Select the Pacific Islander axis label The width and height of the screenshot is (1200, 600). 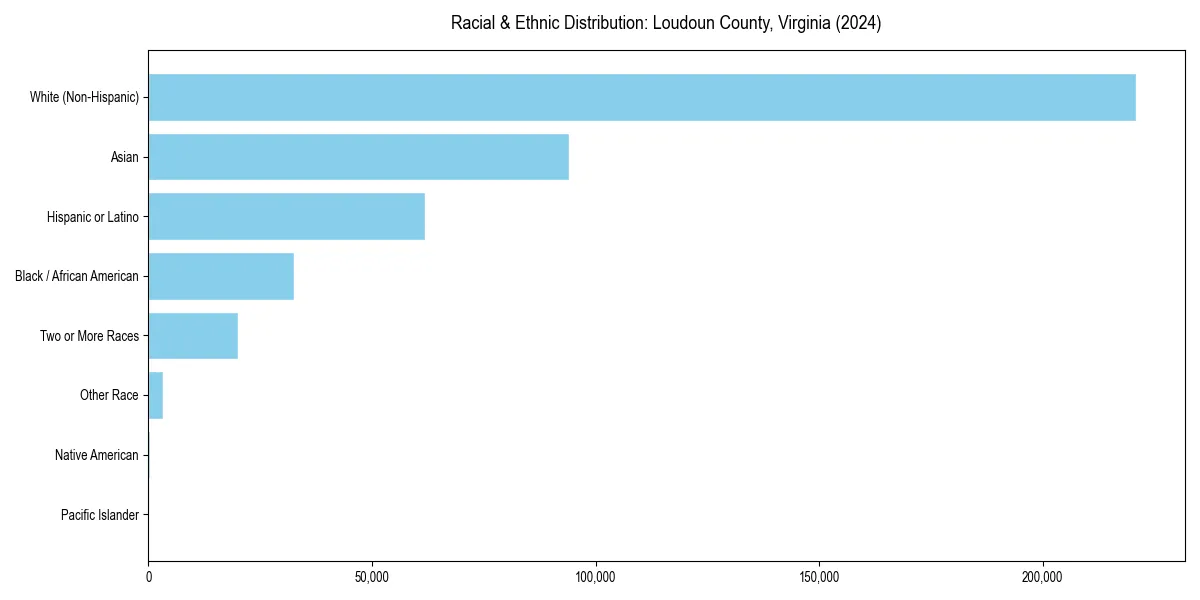[x=100, y=514]
